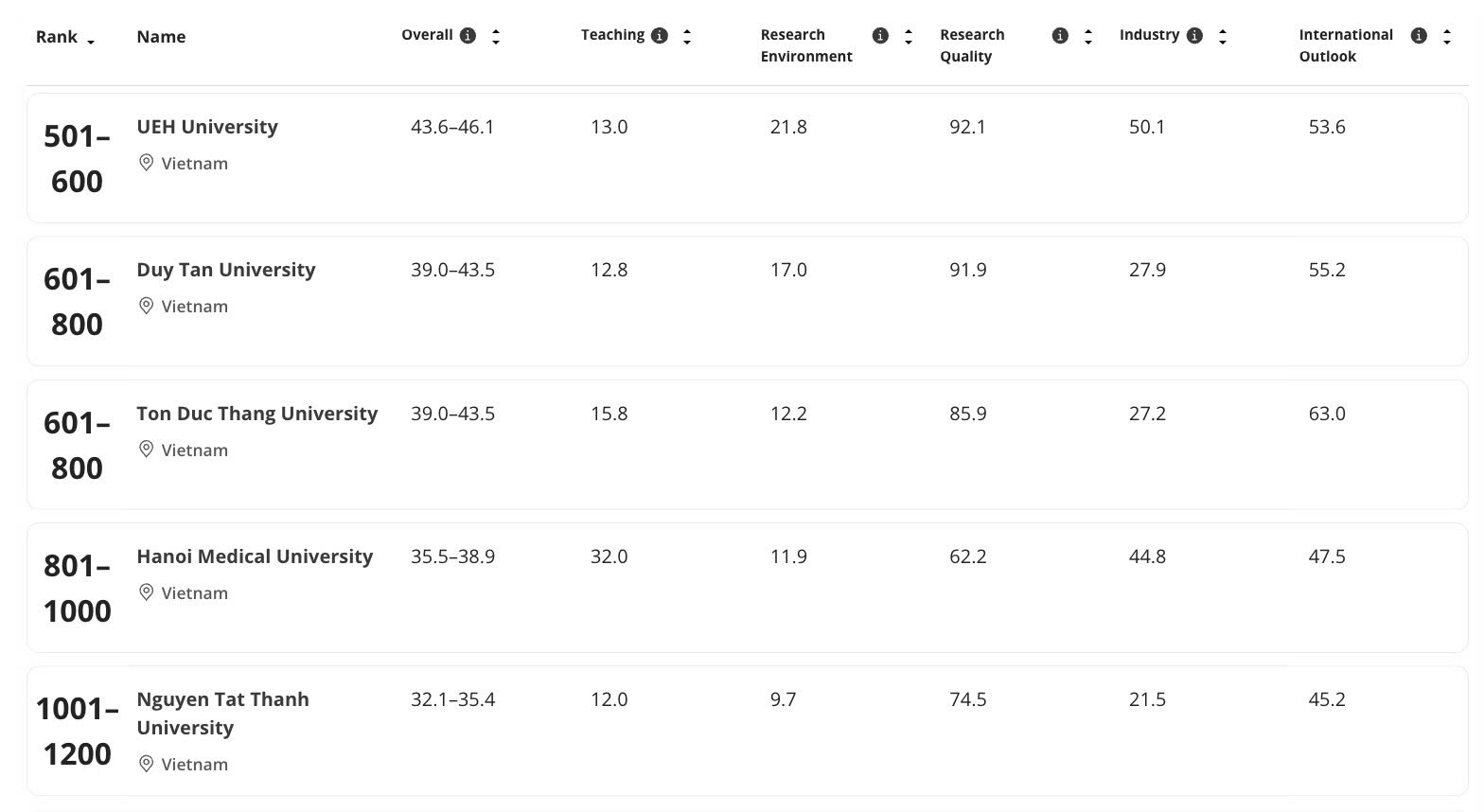The height and width of the screenshot is (812, 1484).
Task: Click the Research Environment info icon
Action: 880,36
